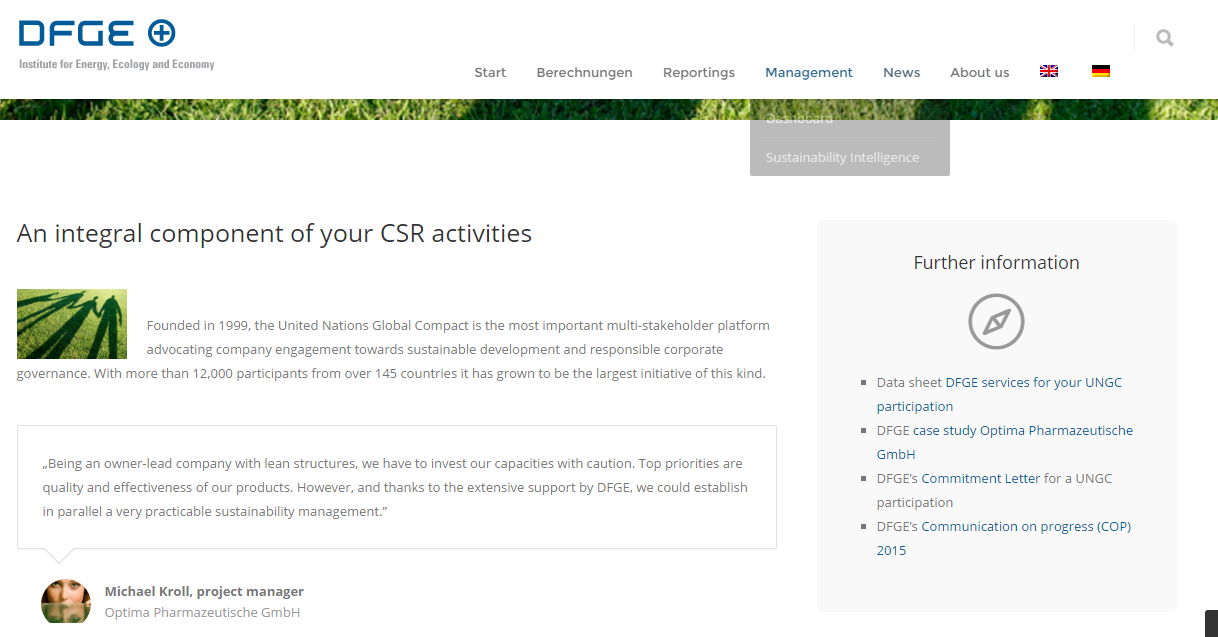
Task: Open case study Optima Pharmazeutische GmbH link
Action: tap(1022, 430)
